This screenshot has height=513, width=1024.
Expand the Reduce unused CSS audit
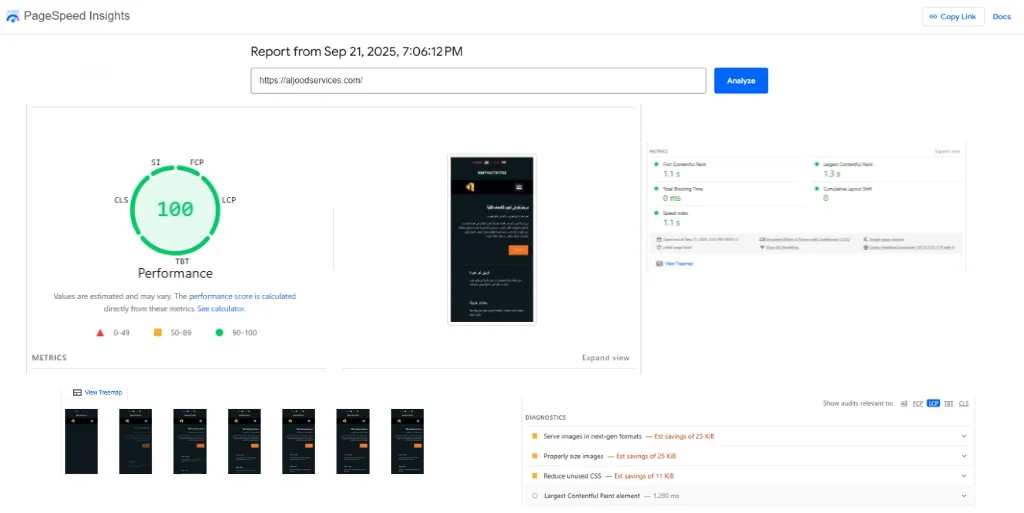coord(964,476)
